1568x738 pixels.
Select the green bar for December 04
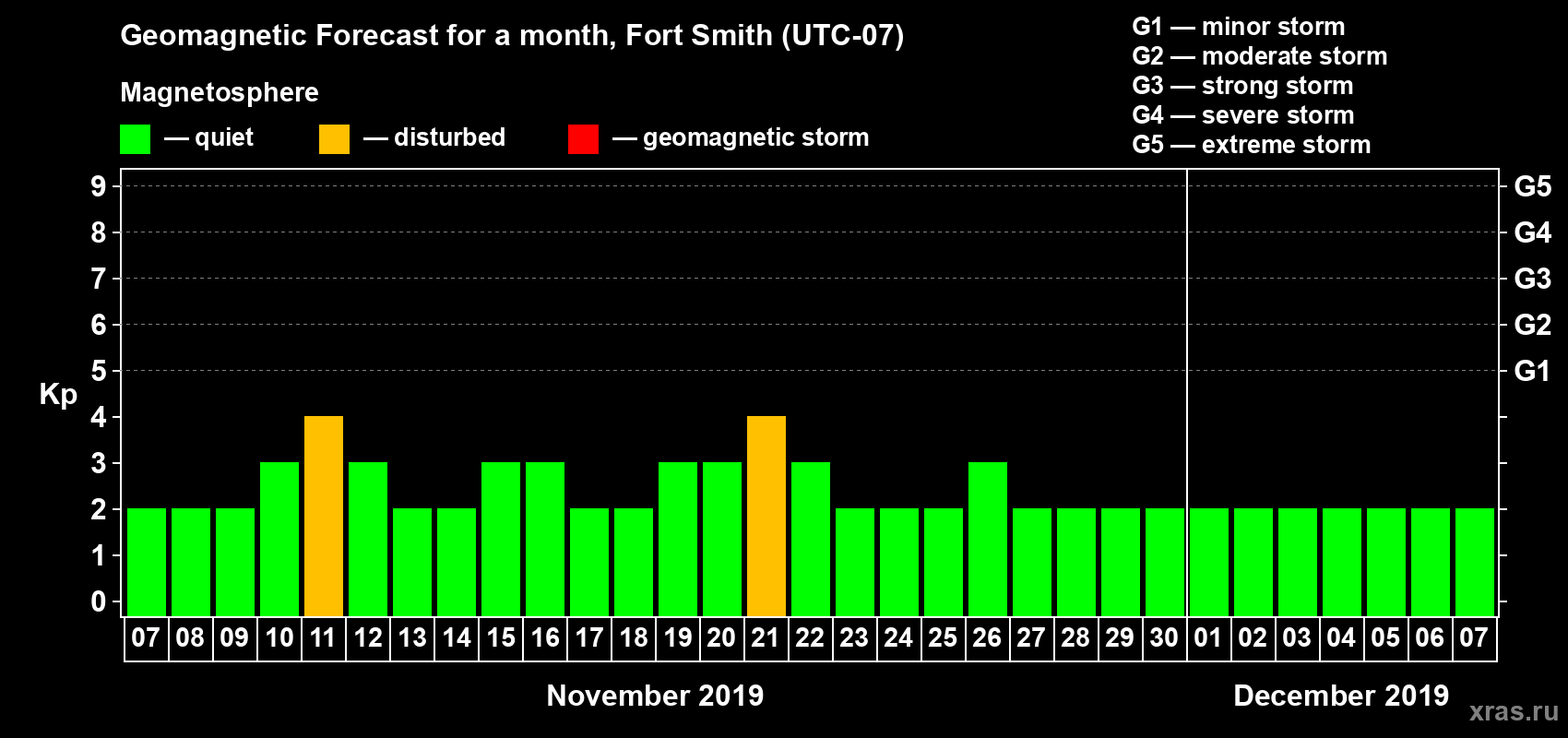[x=1342, y=563]
